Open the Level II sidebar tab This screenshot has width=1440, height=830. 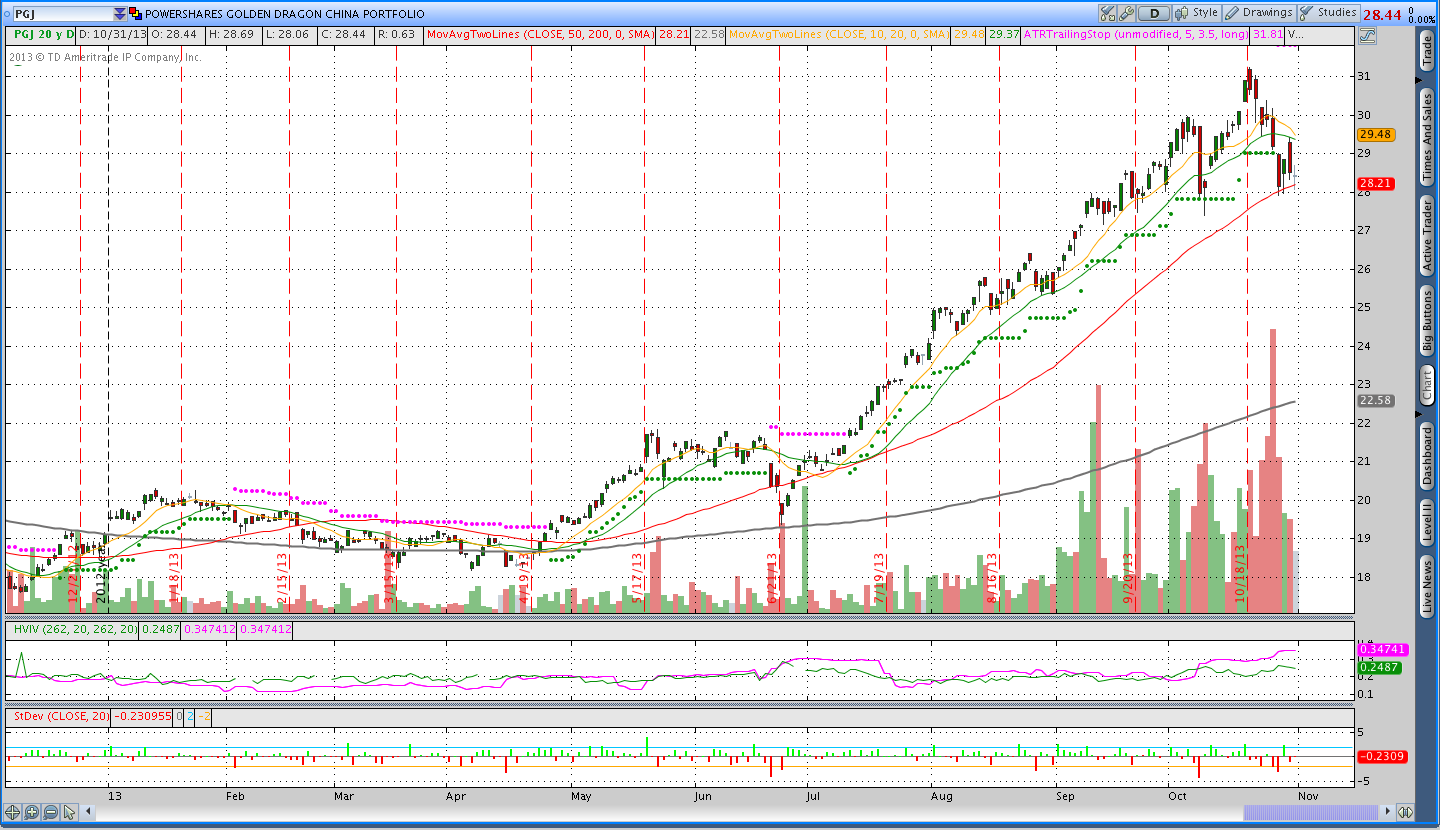coord(1427,524)
